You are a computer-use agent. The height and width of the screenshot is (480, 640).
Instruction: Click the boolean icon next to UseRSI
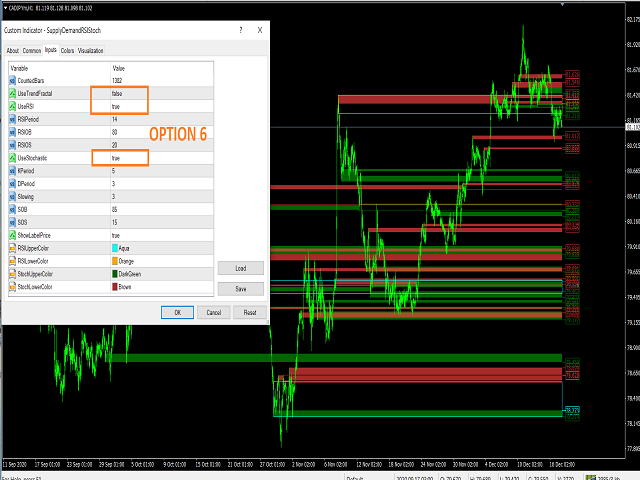pos(13,107)
